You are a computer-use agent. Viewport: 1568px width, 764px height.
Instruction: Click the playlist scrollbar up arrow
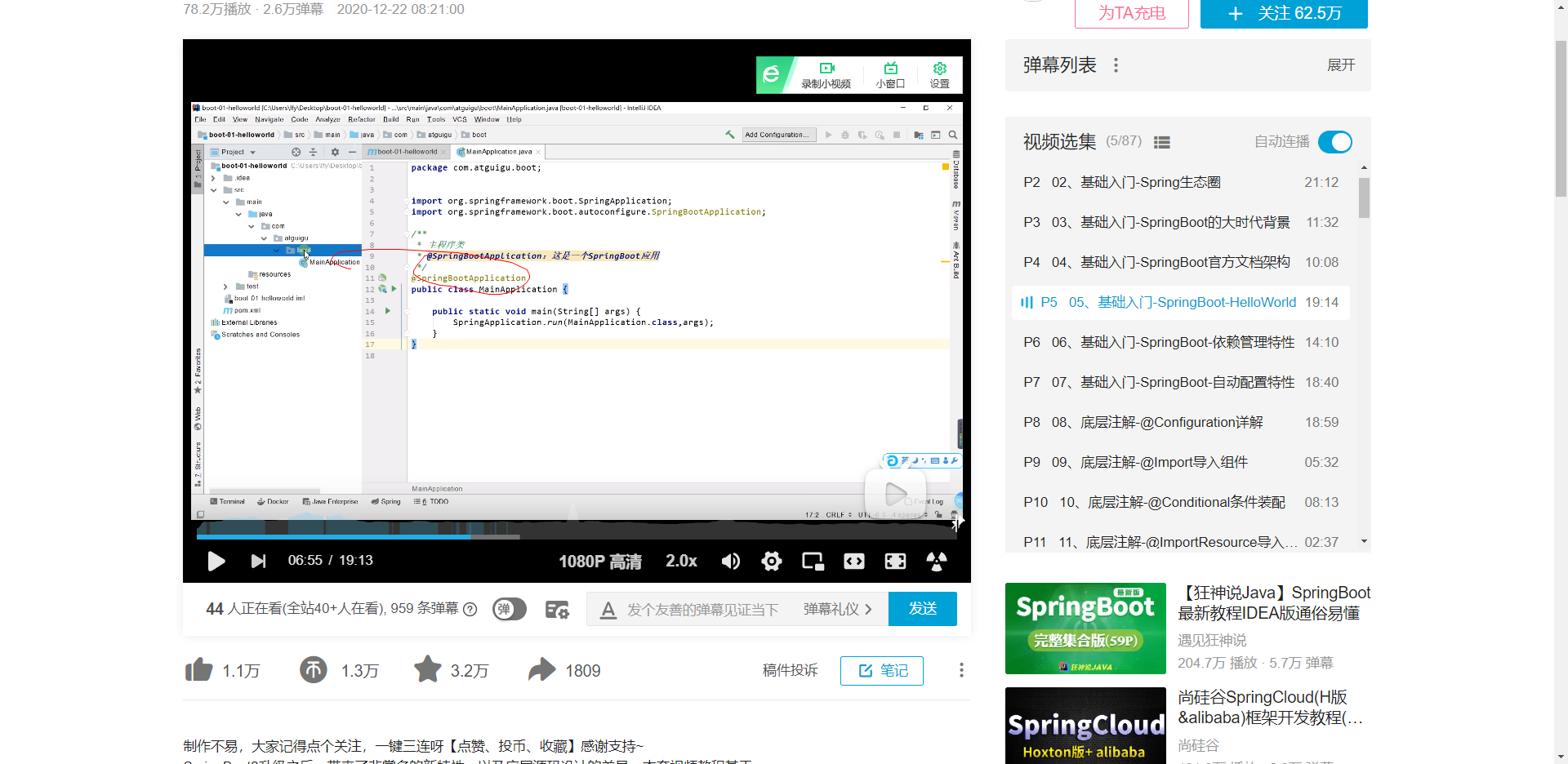[x=1364, y=167]
